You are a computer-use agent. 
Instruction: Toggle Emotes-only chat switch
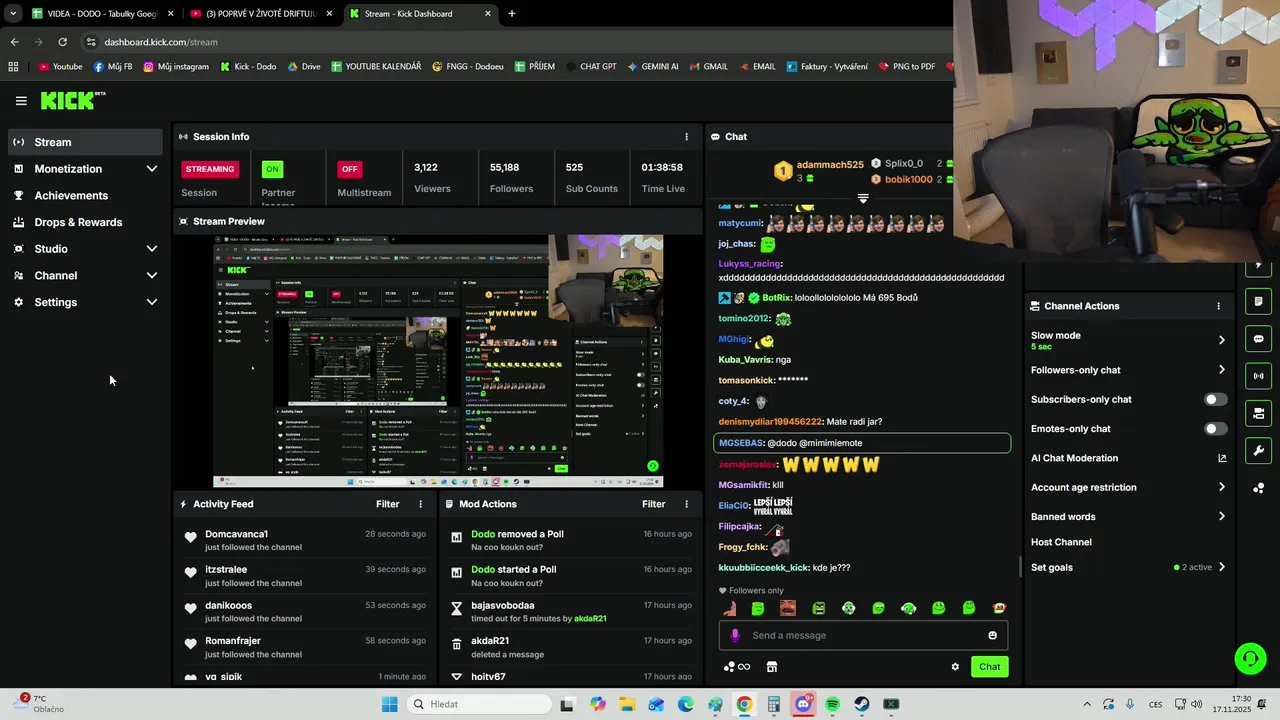point(1215,429)
